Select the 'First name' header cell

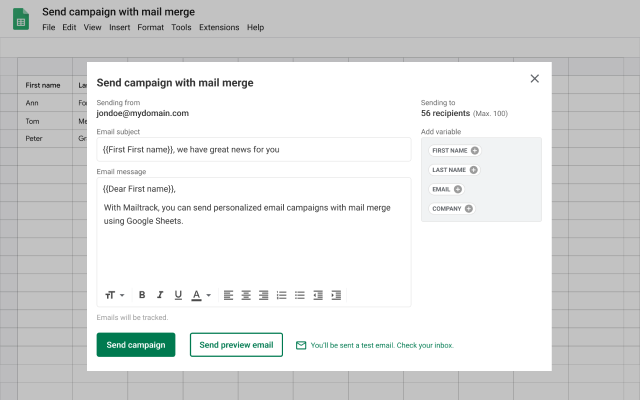45,85
